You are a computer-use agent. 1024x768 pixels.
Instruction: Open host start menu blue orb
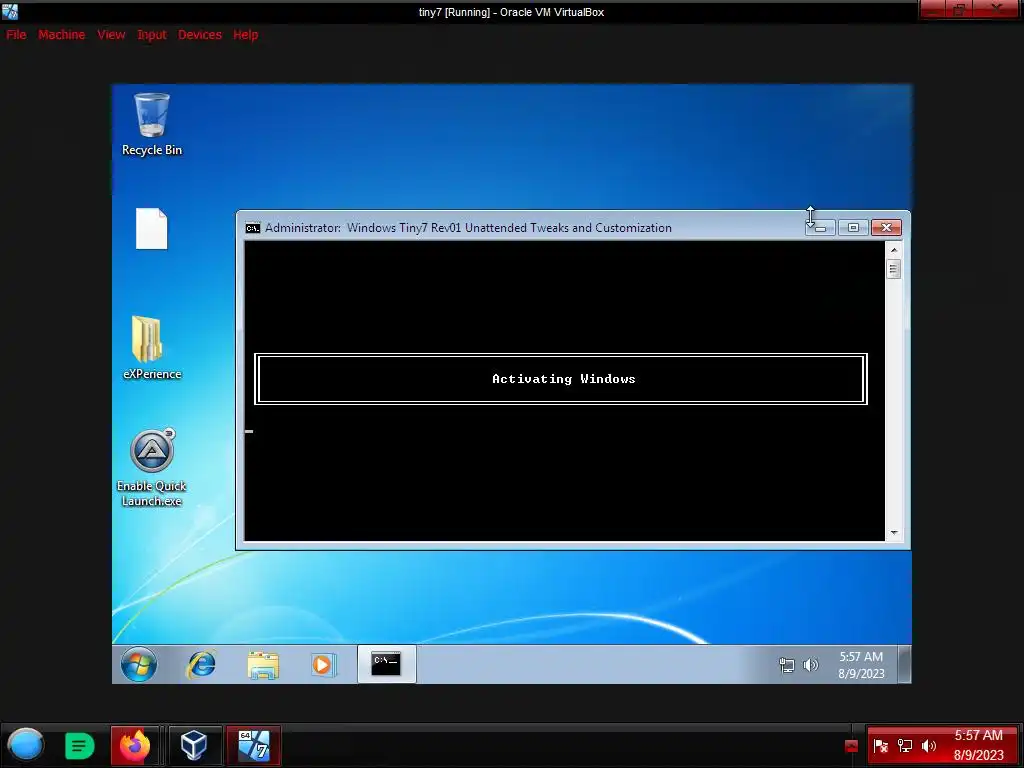coord(25,745)
